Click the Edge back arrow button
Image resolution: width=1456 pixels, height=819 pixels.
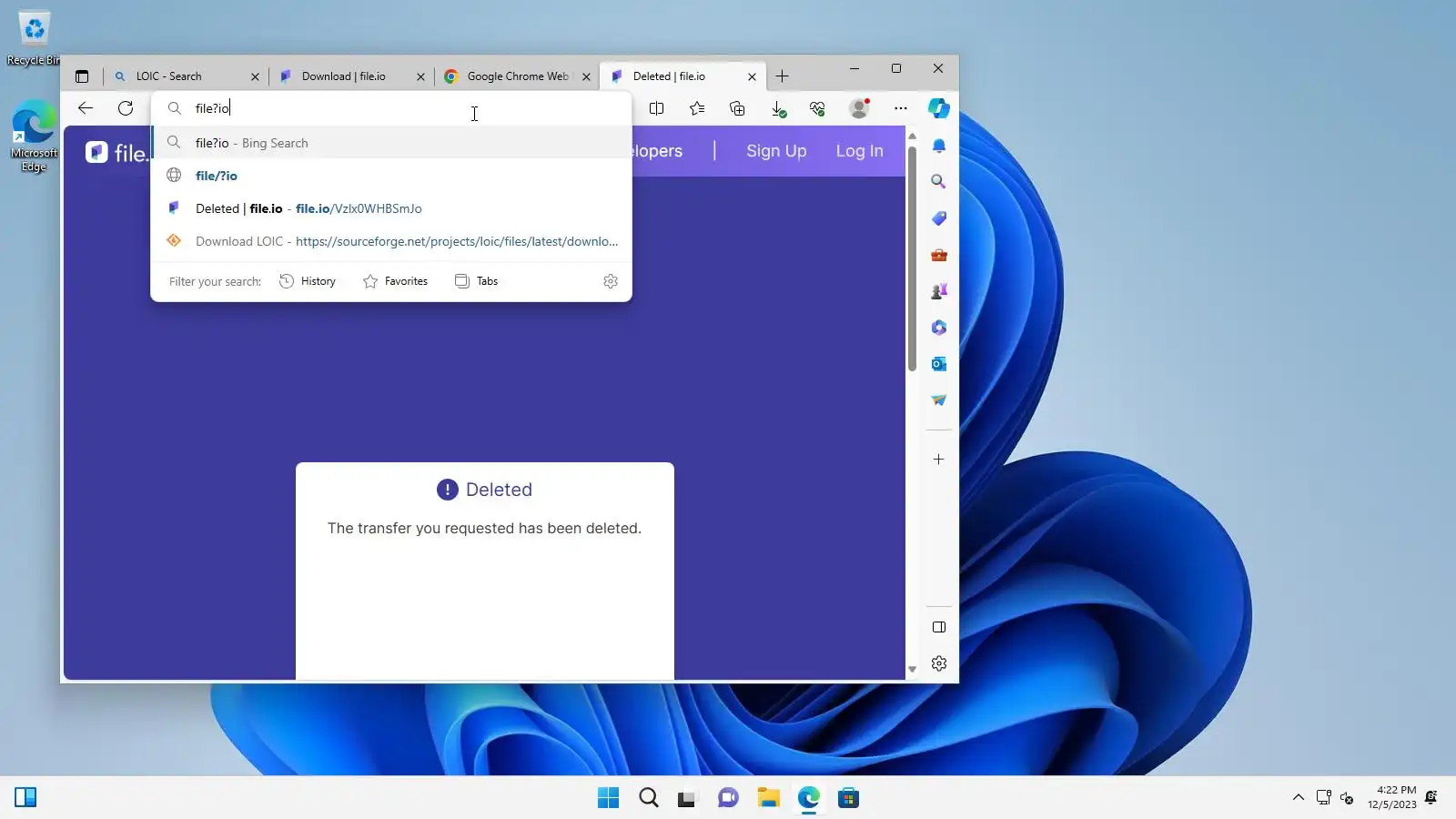click(86, 108)
